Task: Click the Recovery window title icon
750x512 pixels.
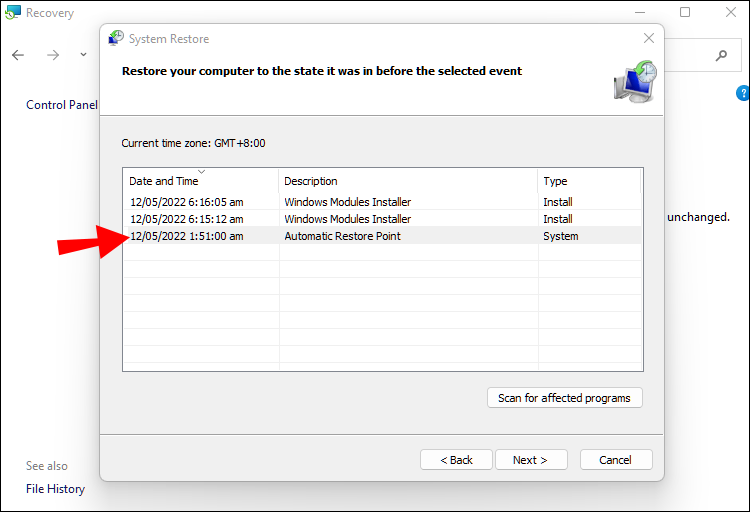Action: [x=12, y=13]
